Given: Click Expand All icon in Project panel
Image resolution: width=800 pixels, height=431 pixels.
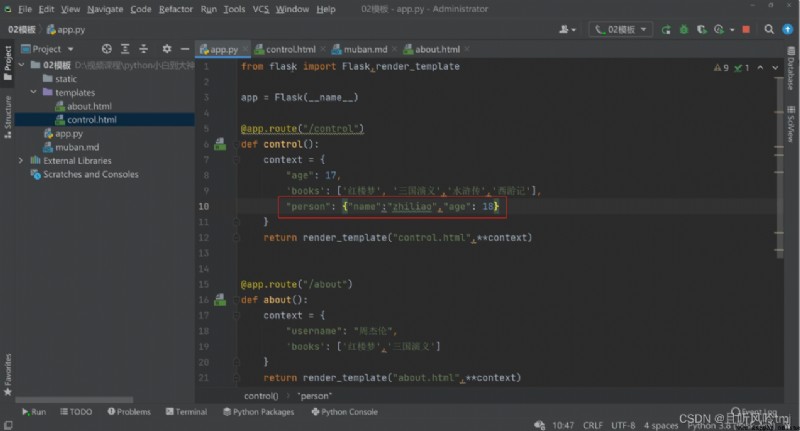Looking at the screenshot, I should [x=125, y=49].
